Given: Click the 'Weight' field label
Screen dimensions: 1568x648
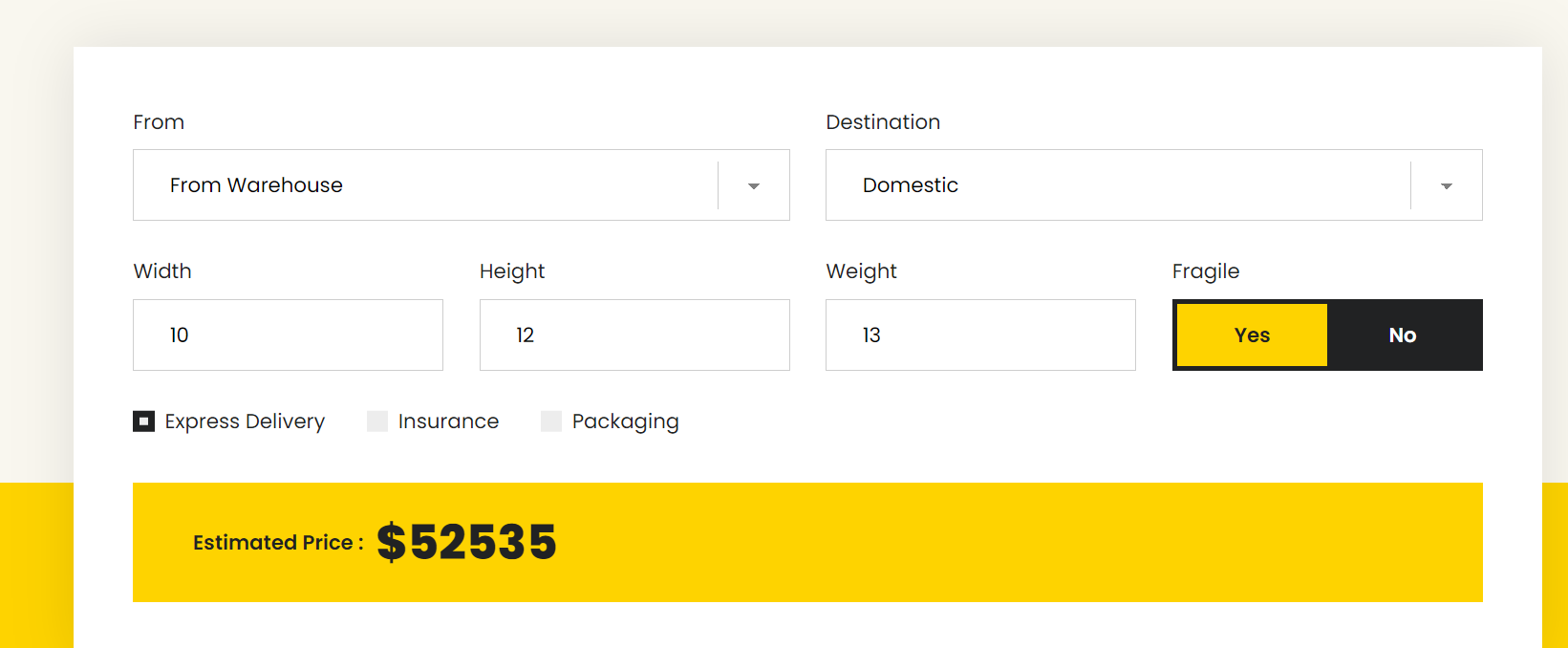Looking at the screenshot, I should click(x=861, y=271).
